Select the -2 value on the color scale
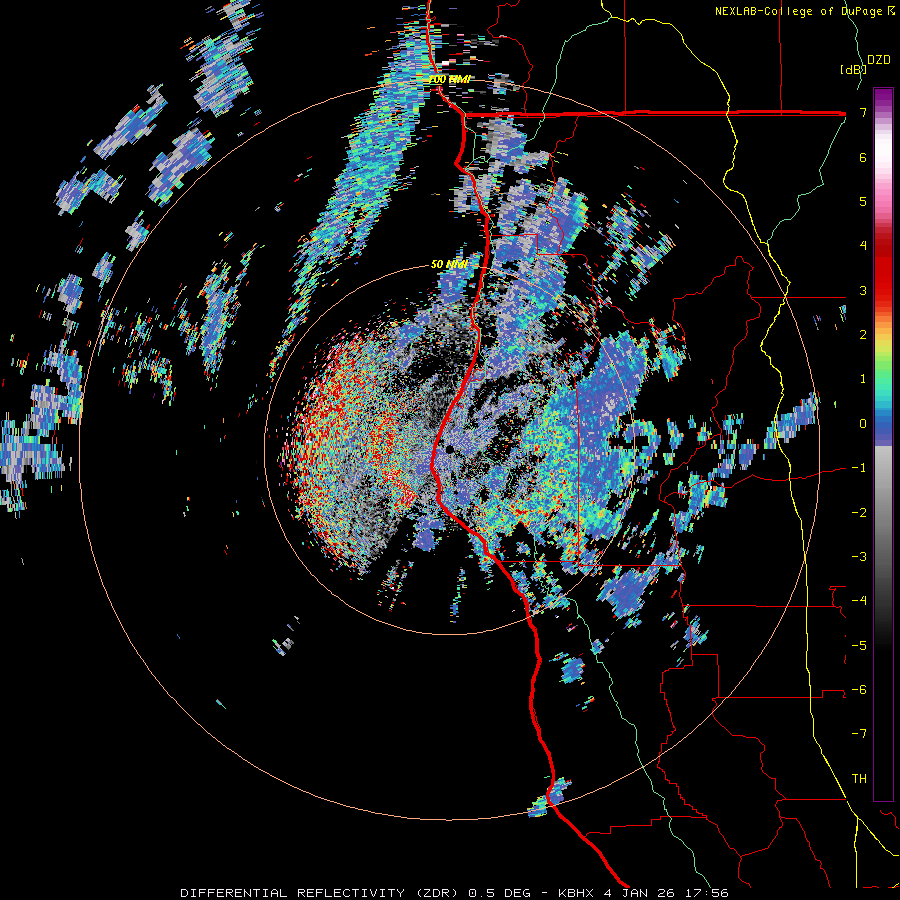The image size is (900, 900). click(x=859, y=512)
